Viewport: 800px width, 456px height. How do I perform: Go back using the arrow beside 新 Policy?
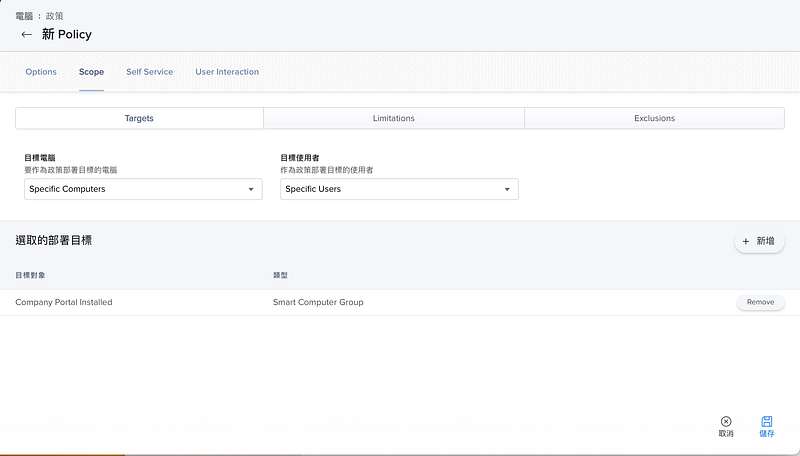[27, 35]
